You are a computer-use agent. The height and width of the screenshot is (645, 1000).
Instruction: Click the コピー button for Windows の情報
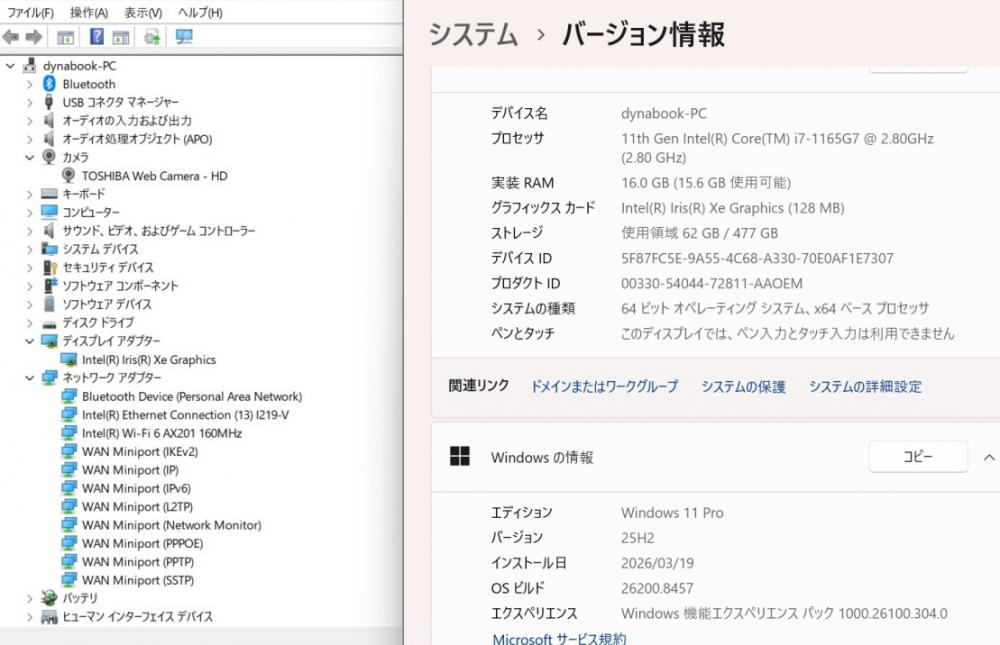[x=918, y=457]
